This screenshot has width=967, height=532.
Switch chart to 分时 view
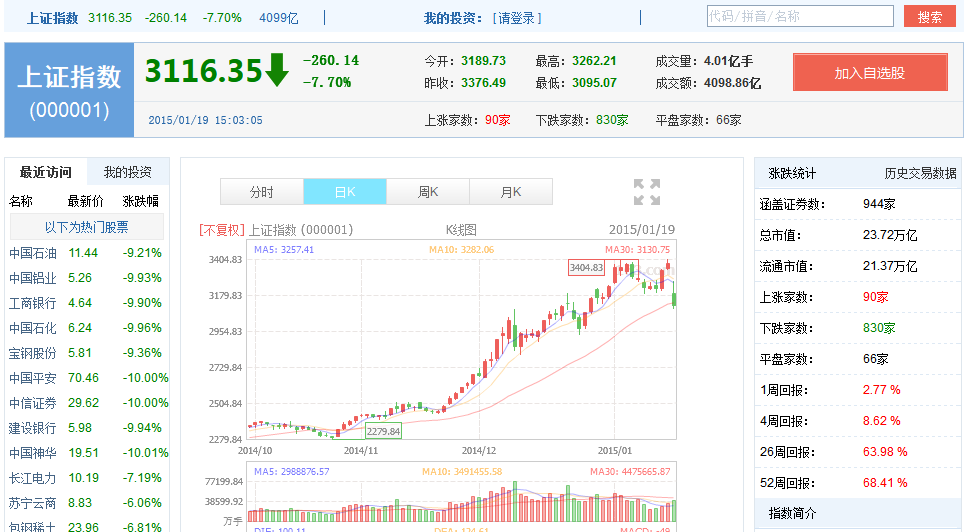(261, 192)
